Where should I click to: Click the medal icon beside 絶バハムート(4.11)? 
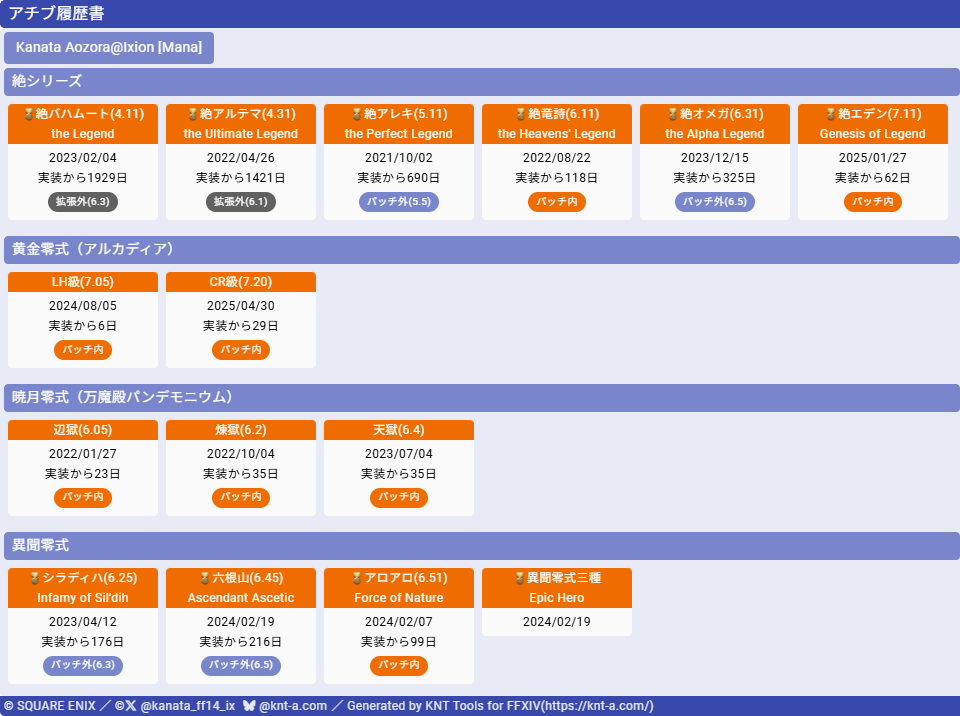pos(28,115)
